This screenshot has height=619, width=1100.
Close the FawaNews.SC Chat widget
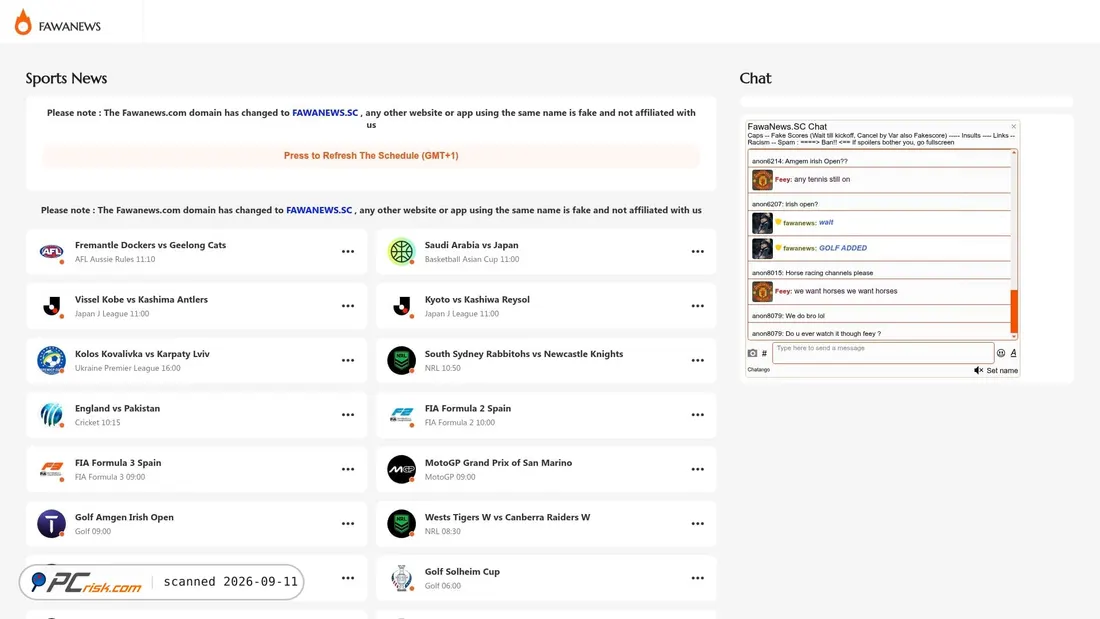pyautogui.click(x=1013, y=126)
